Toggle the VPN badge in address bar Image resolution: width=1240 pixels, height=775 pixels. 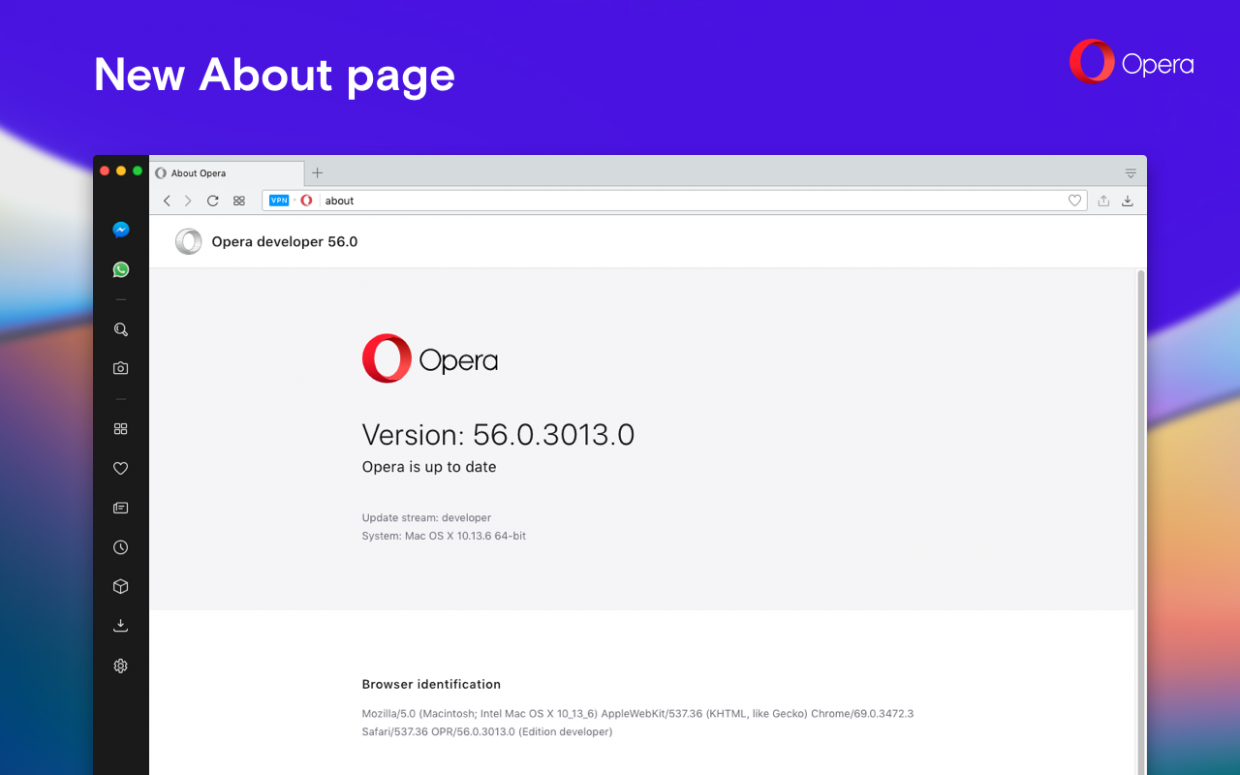[x=279, y=201]
